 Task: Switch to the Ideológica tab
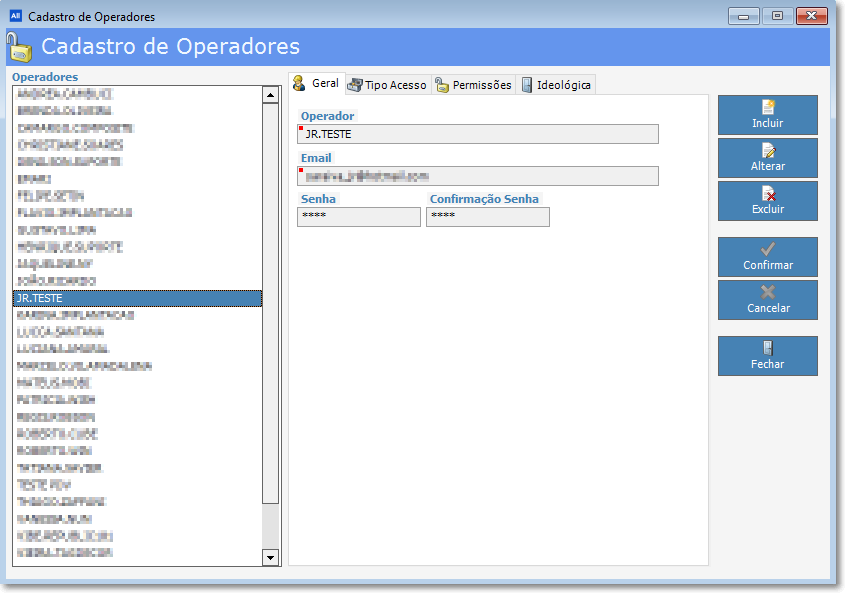[556, 85]
